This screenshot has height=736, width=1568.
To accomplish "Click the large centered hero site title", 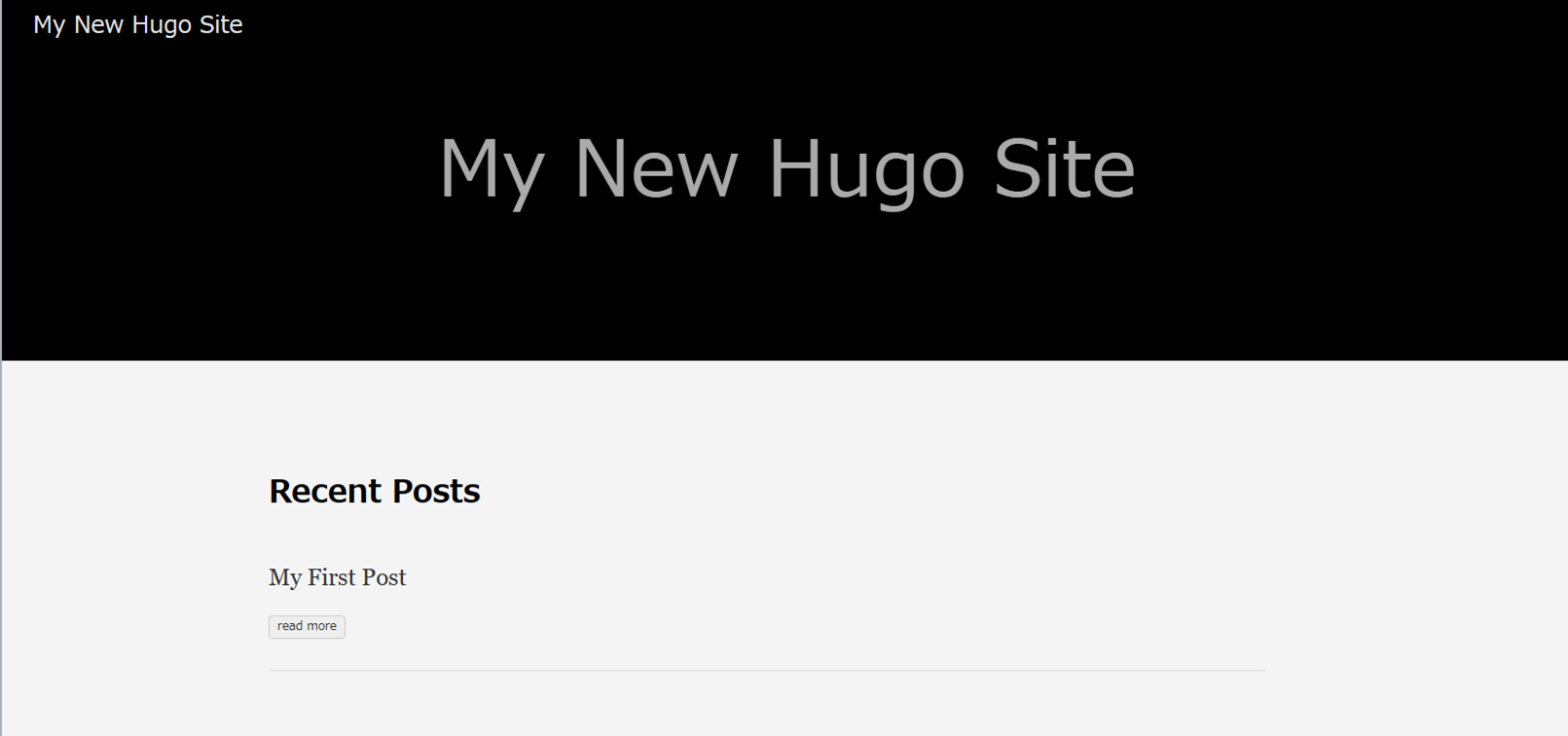I will click(x=786, y=168).
